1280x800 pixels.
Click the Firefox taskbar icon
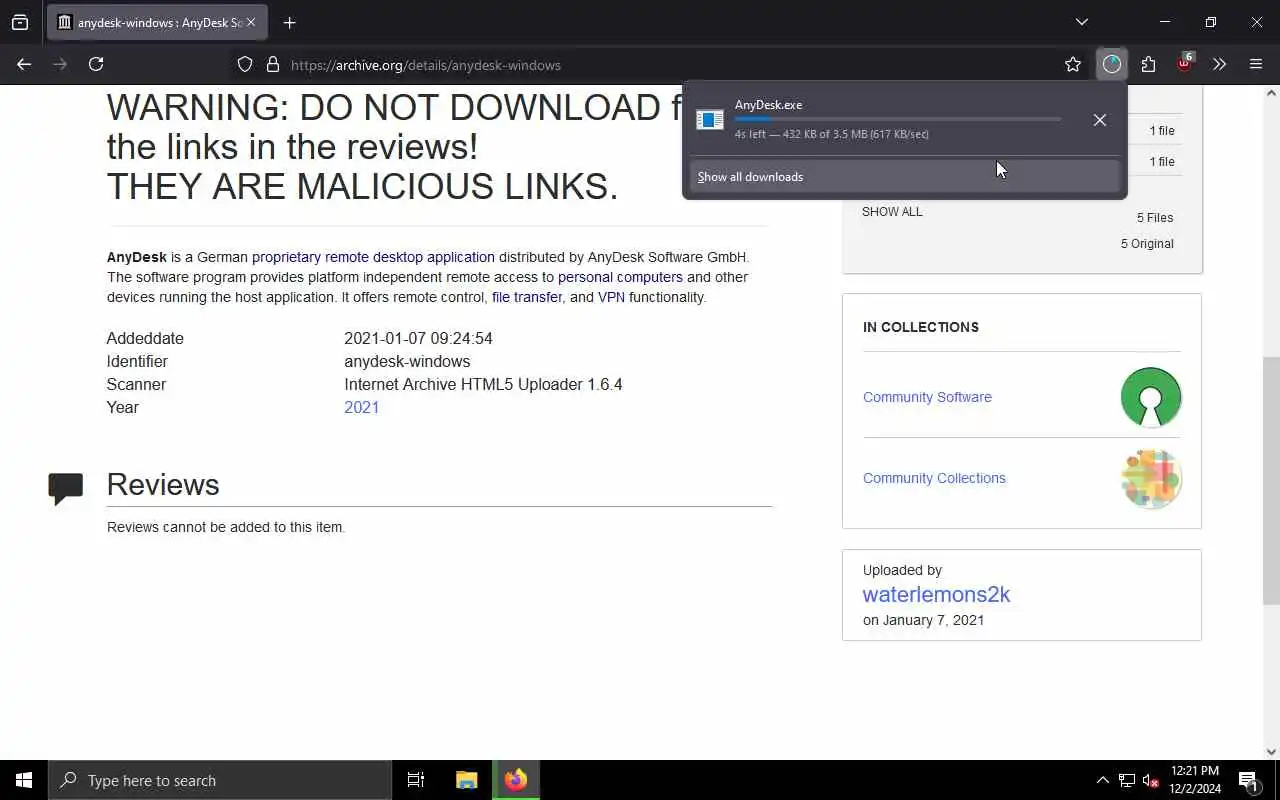[516, 780]
